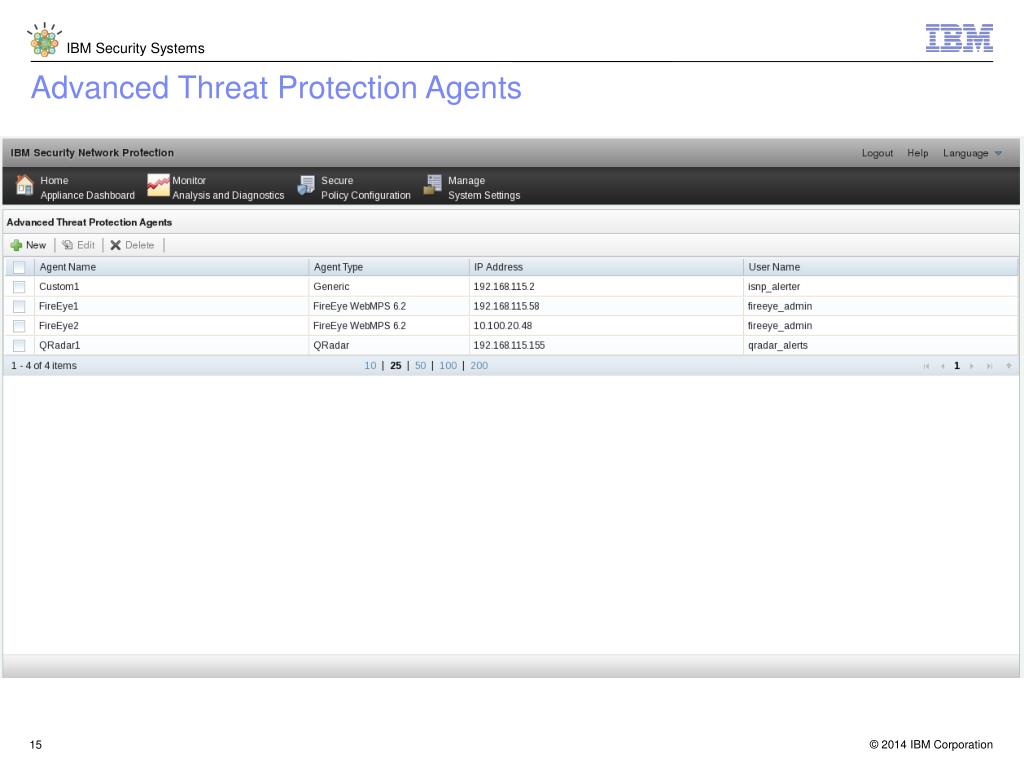The height and width of the screenshot is (768, 1024).
Task: Toggle the select-all header checkbox
Action: click(20, 267)
